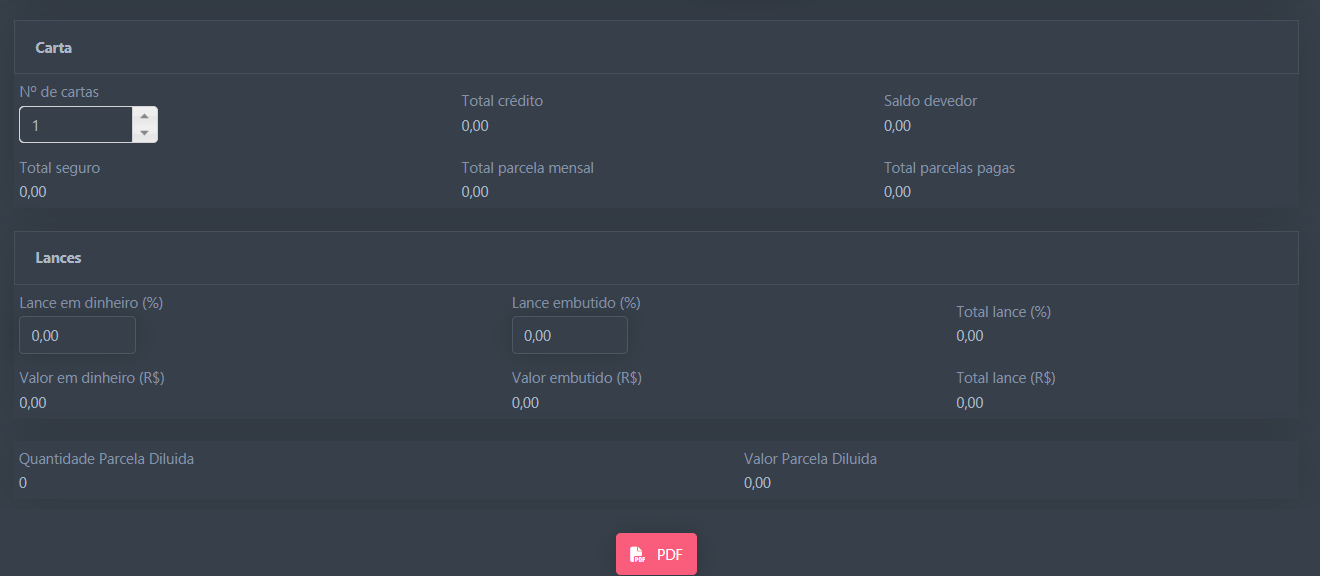Click the Saldo devedor label
1320x576 pixels.
pyautogui.click(x=930, y=101)
